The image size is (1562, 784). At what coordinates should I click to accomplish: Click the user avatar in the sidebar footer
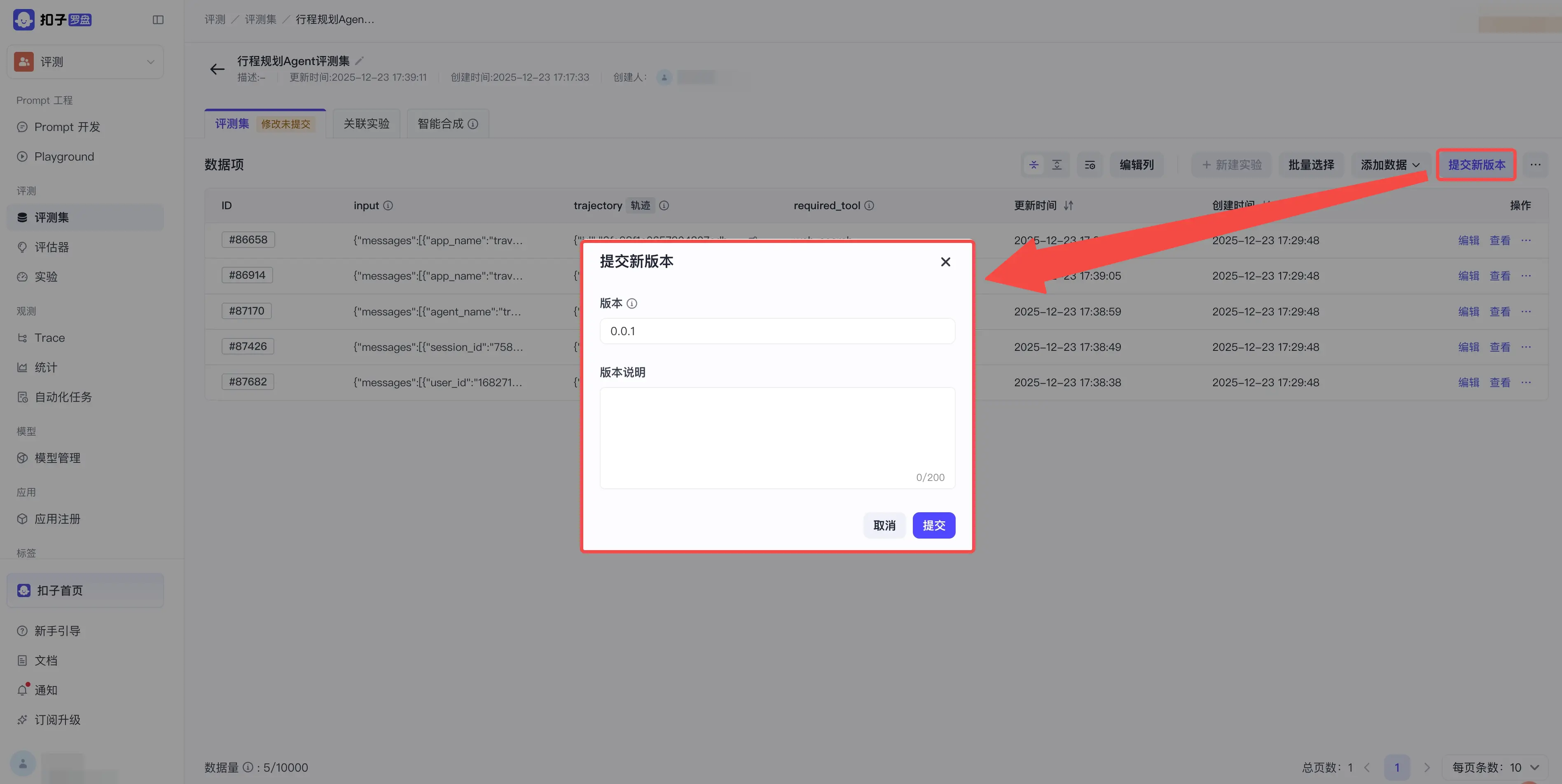[23, 763]
